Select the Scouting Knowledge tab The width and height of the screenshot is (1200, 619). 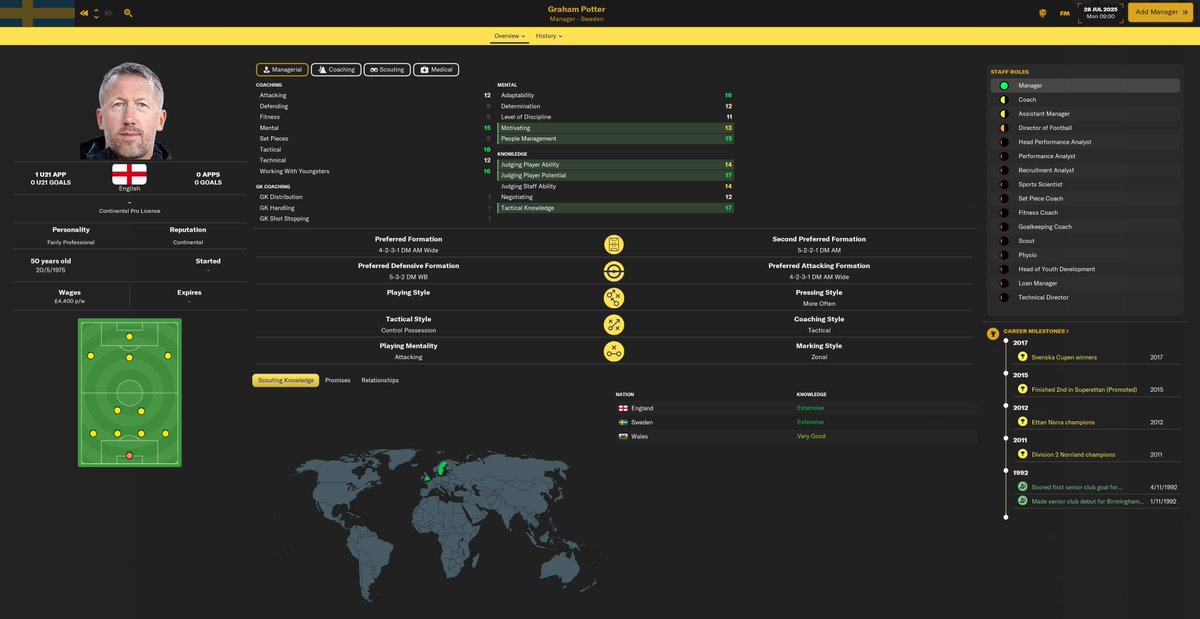285,380
